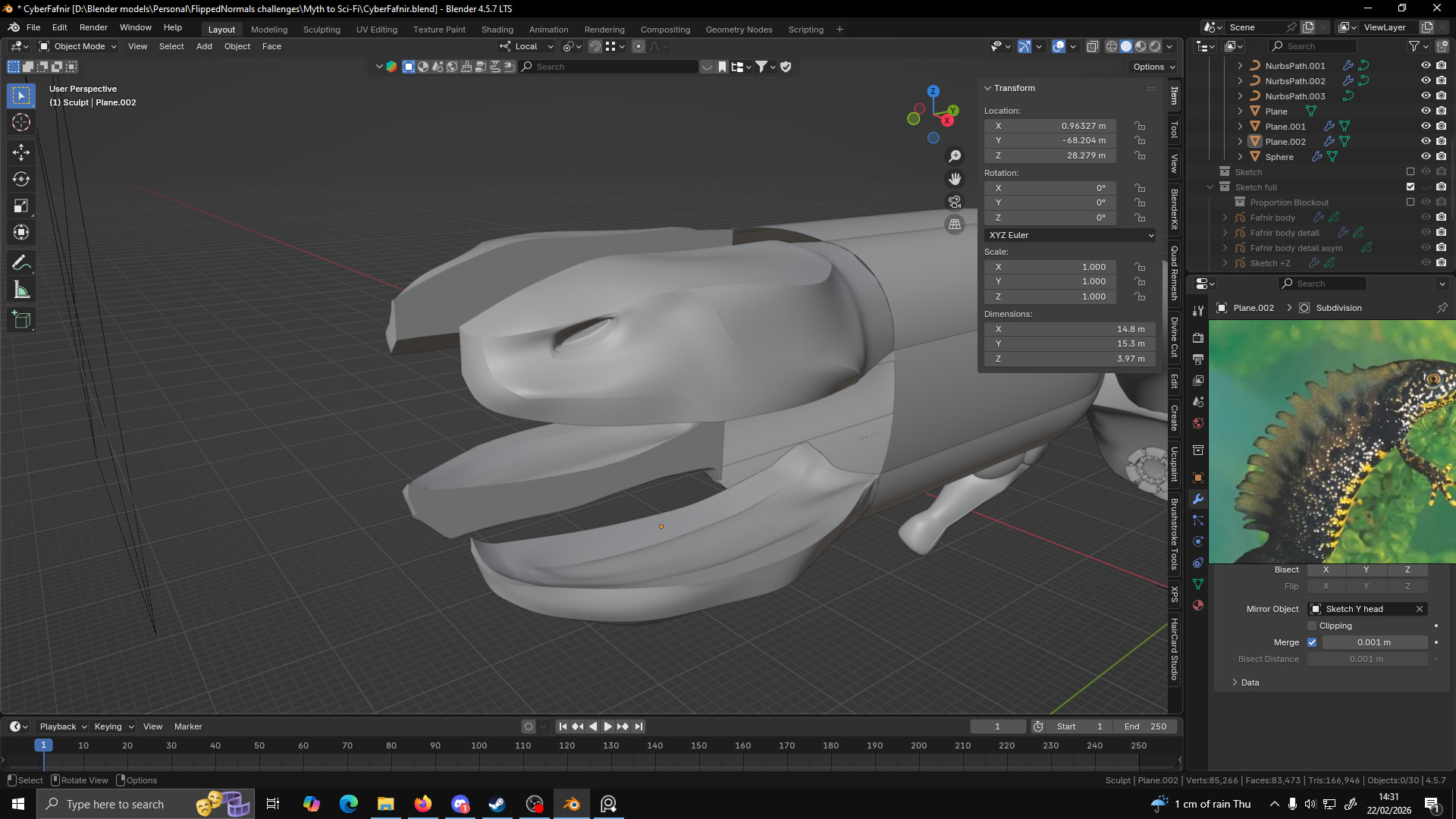
Task: Select the Scale tool
Action: [x=21, y=206]
